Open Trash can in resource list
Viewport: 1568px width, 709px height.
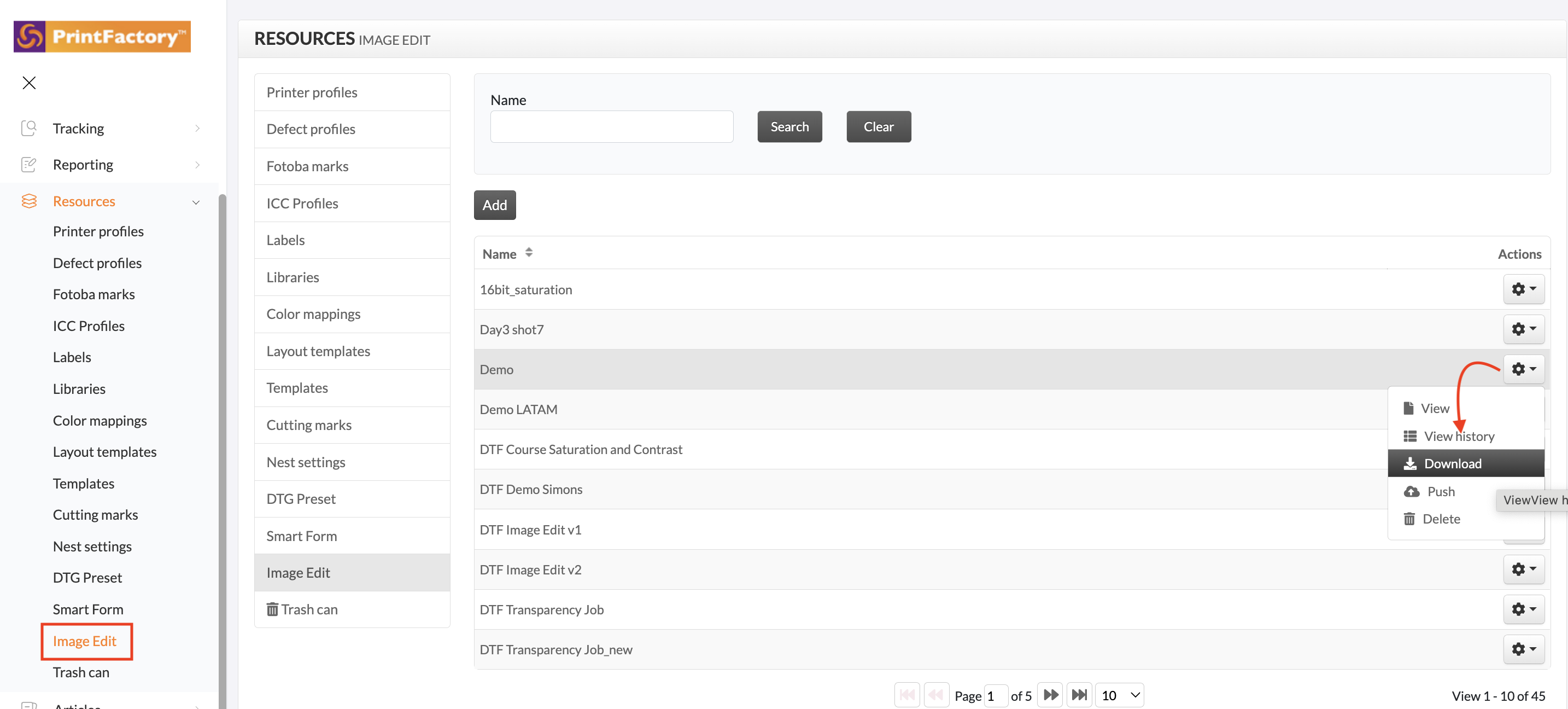pos(352,610)
